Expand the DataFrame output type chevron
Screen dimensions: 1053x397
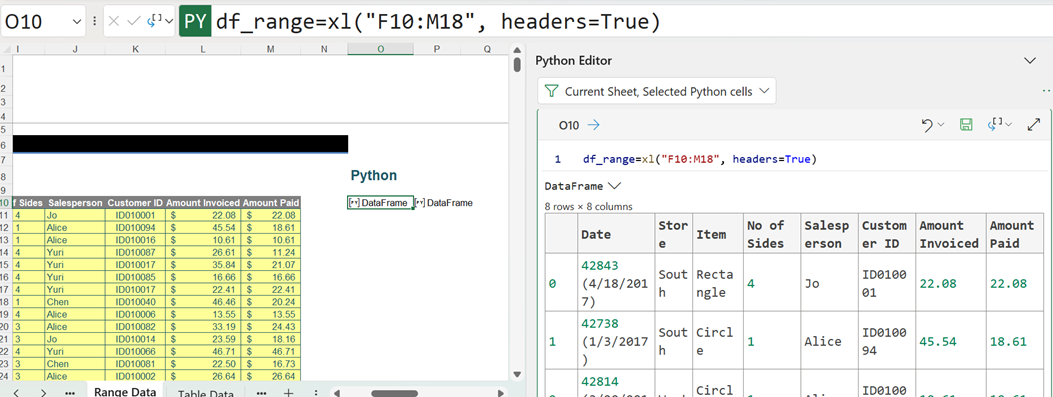[x=614, y=185]
